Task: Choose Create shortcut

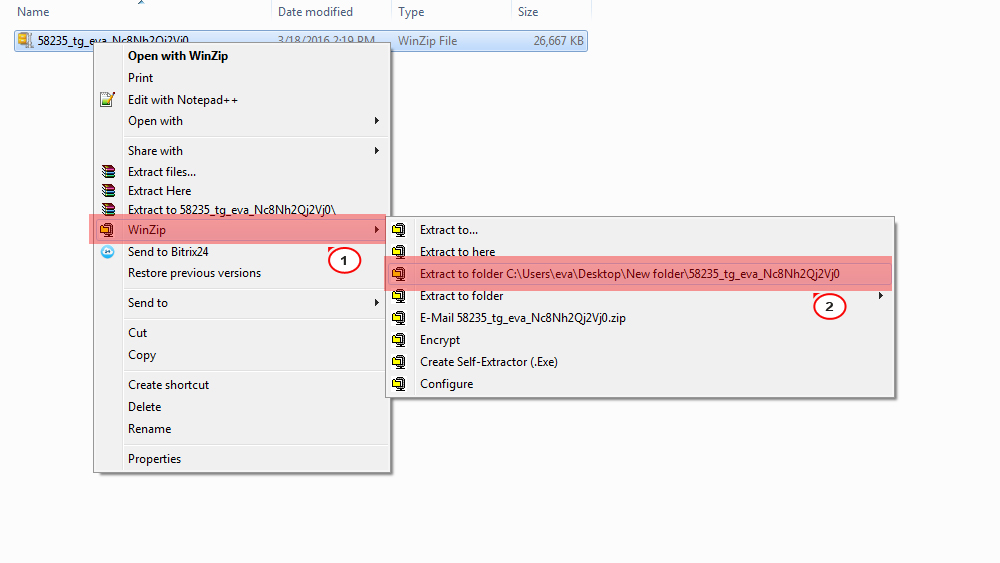Action: [242, 384]
